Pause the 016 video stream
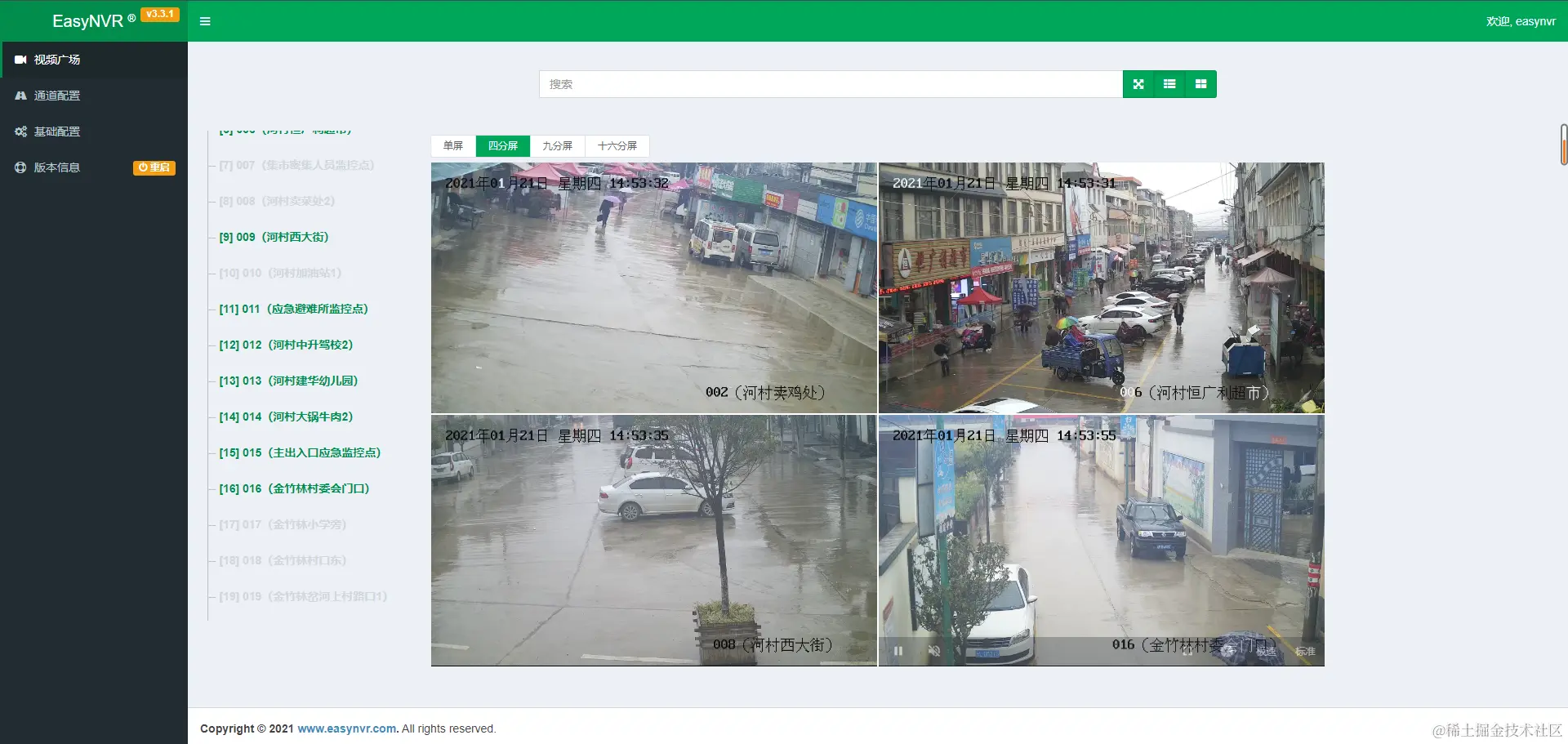This screenshot has width=1568, height=744. [898, 651]
